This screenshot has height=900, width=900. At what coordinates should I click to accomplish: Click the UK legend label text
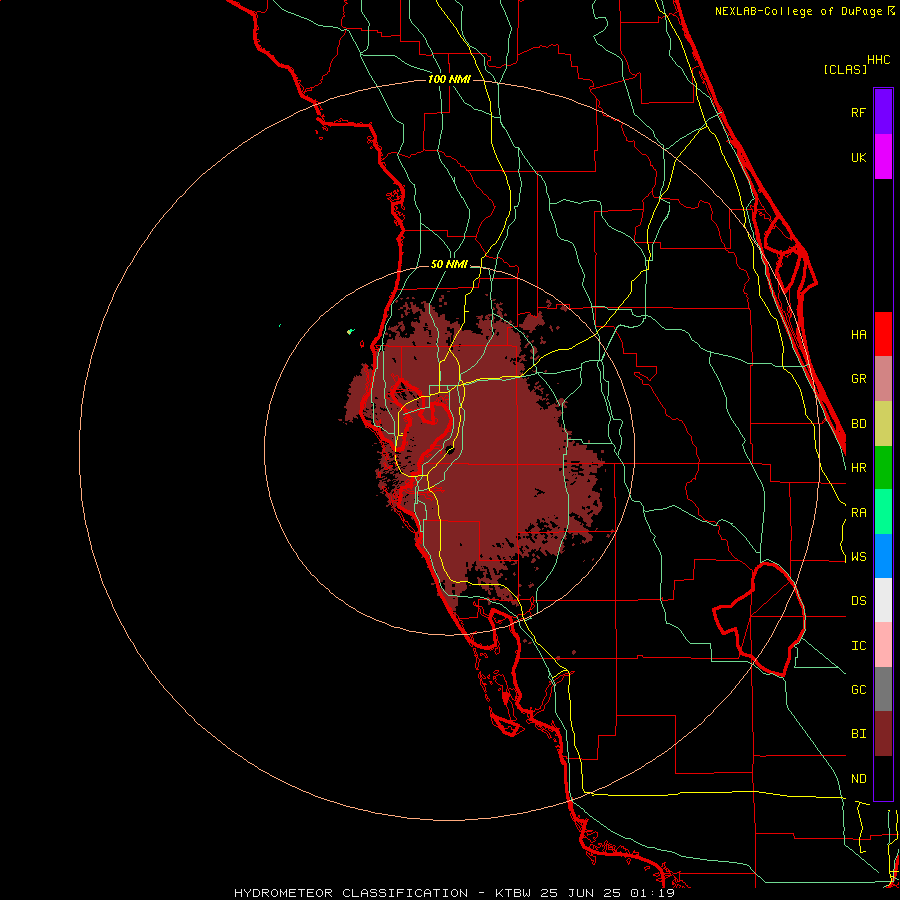pos(858,157)
